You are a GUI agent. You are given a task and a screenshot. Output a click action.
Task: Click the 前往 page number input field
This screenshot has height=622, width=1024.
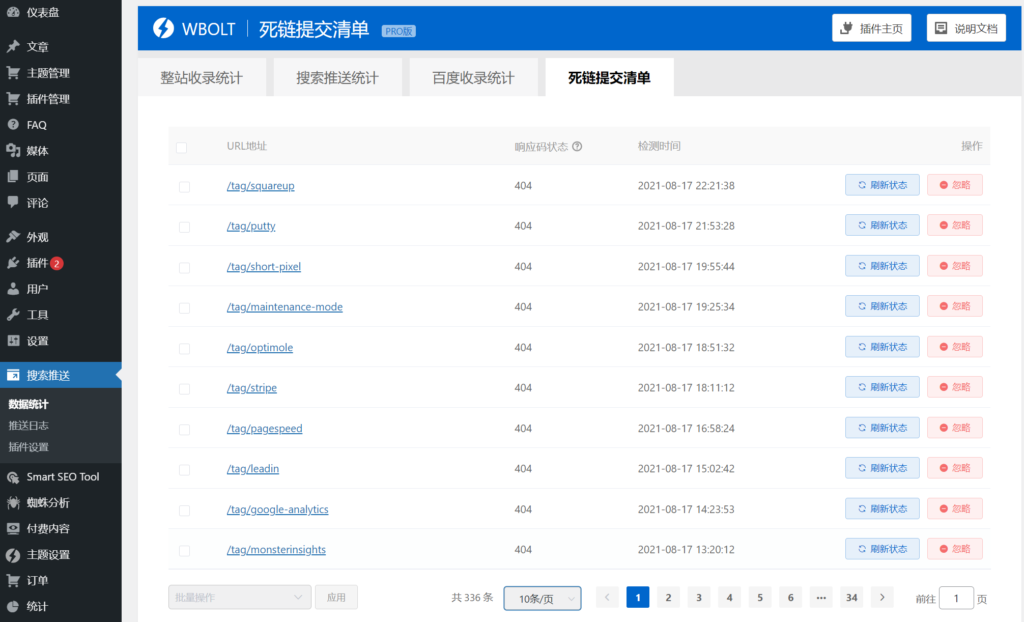[956, 599]
